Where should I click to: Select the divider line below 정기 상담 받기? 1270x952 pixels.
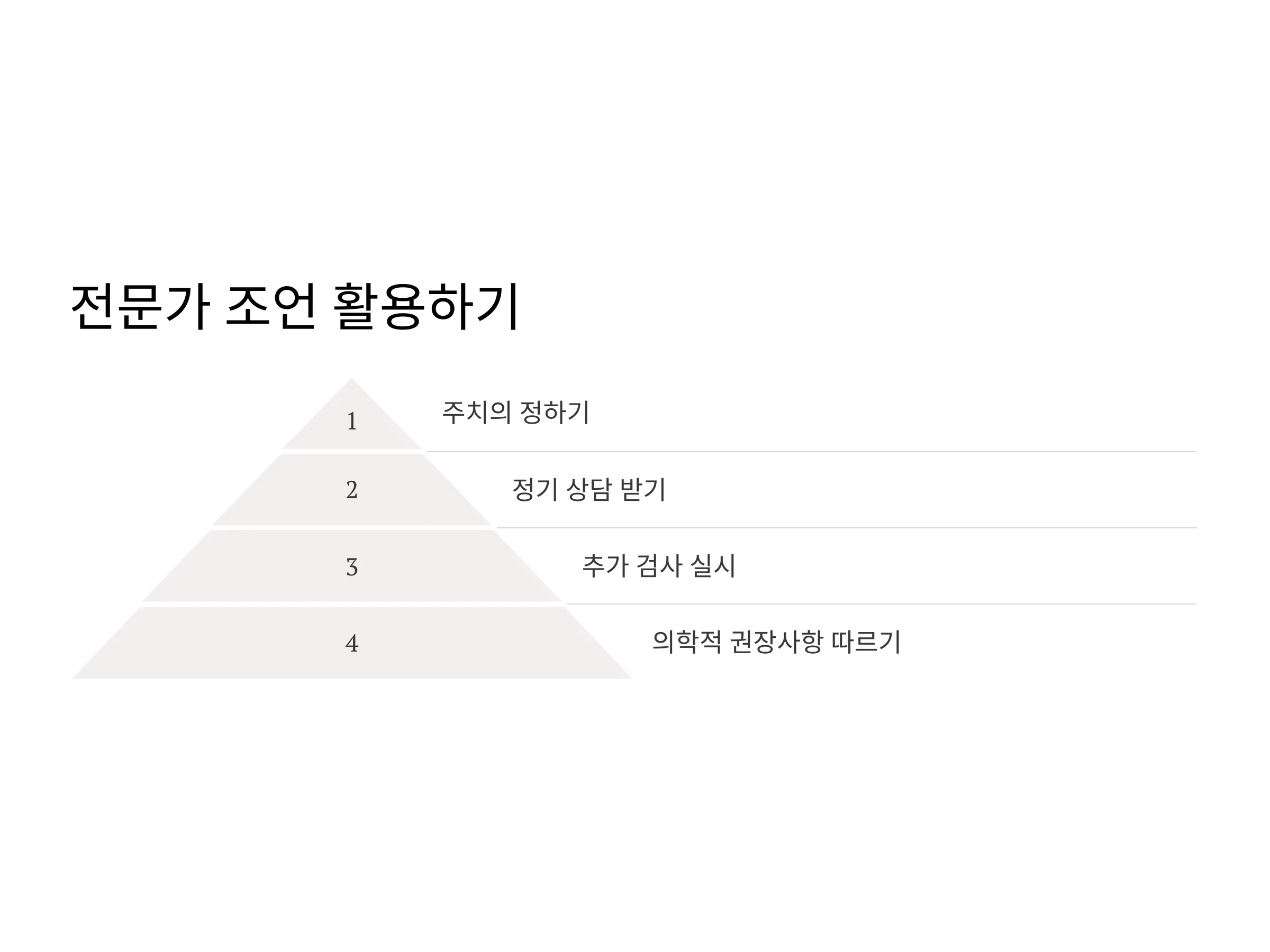846,528
